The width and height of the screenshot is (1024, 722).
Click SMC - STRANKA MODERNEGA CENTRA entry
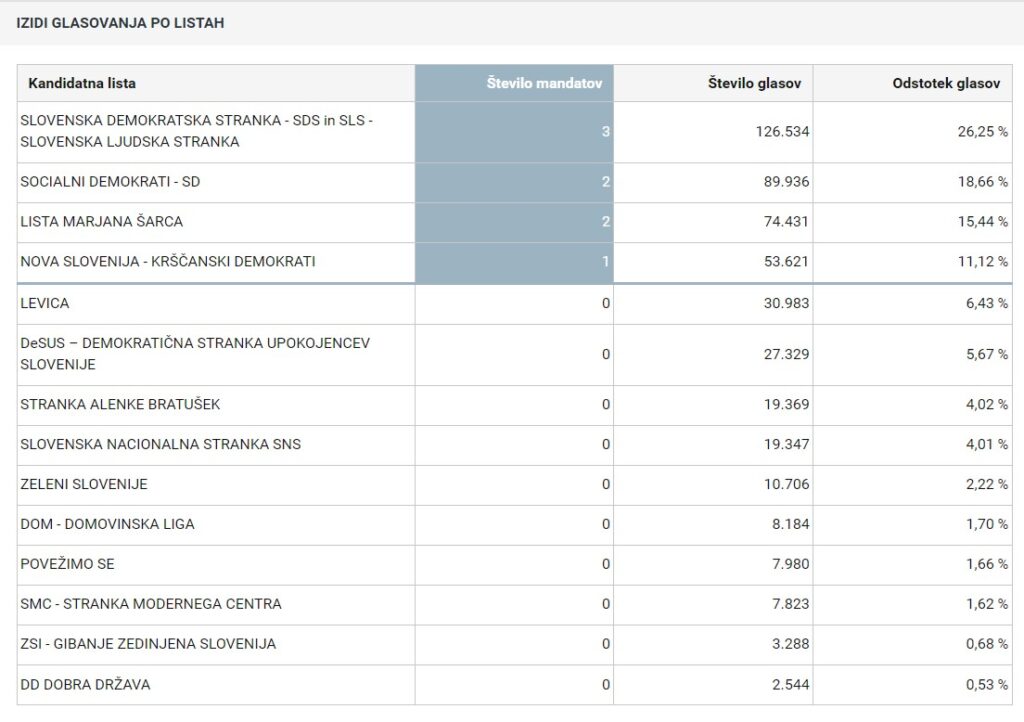[x=151, y=604]
